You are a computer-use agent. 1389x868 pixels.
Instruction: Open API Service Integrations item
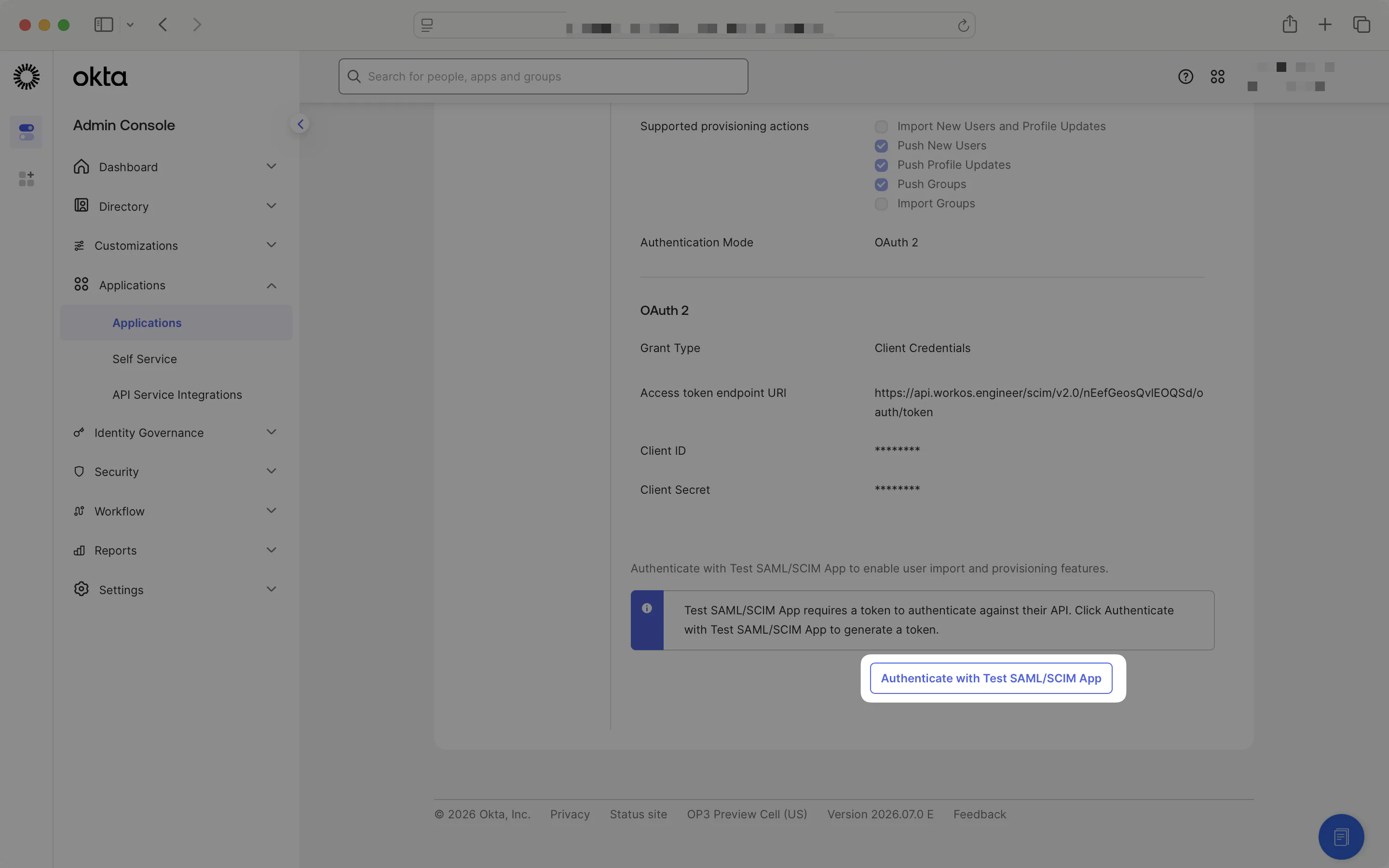177,395
